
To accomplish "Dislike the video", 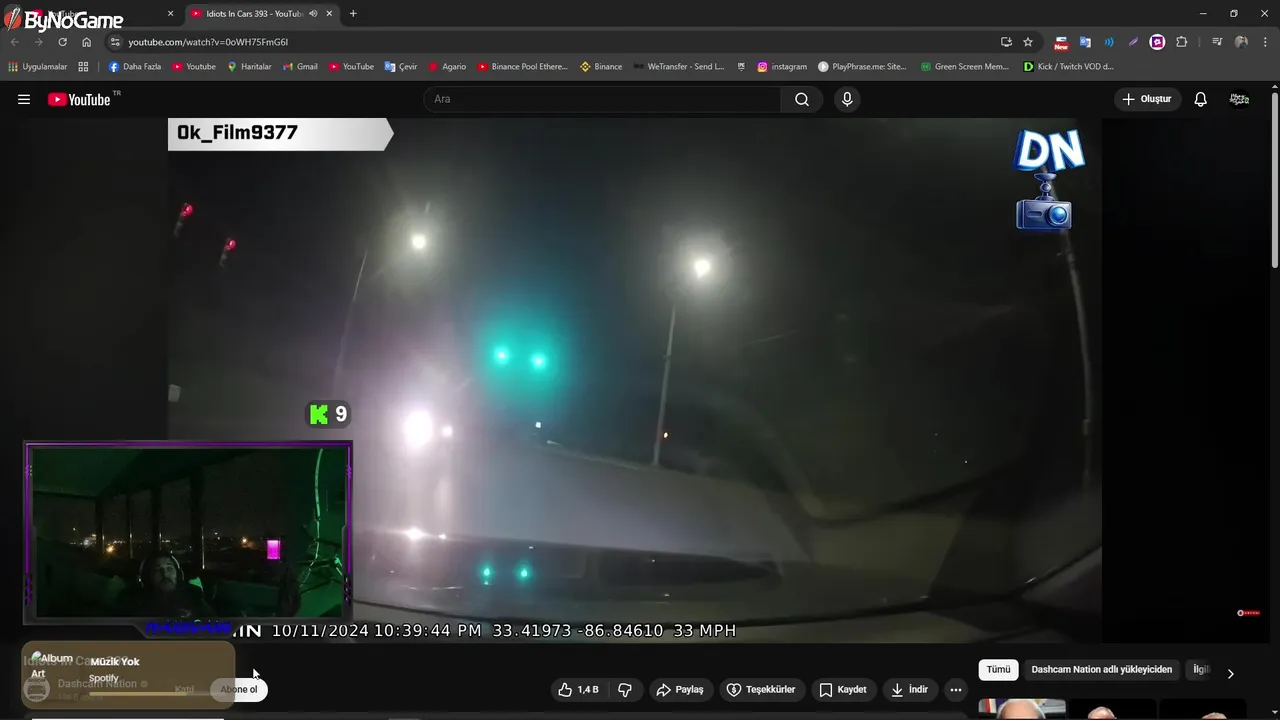I will click(626, 689).
